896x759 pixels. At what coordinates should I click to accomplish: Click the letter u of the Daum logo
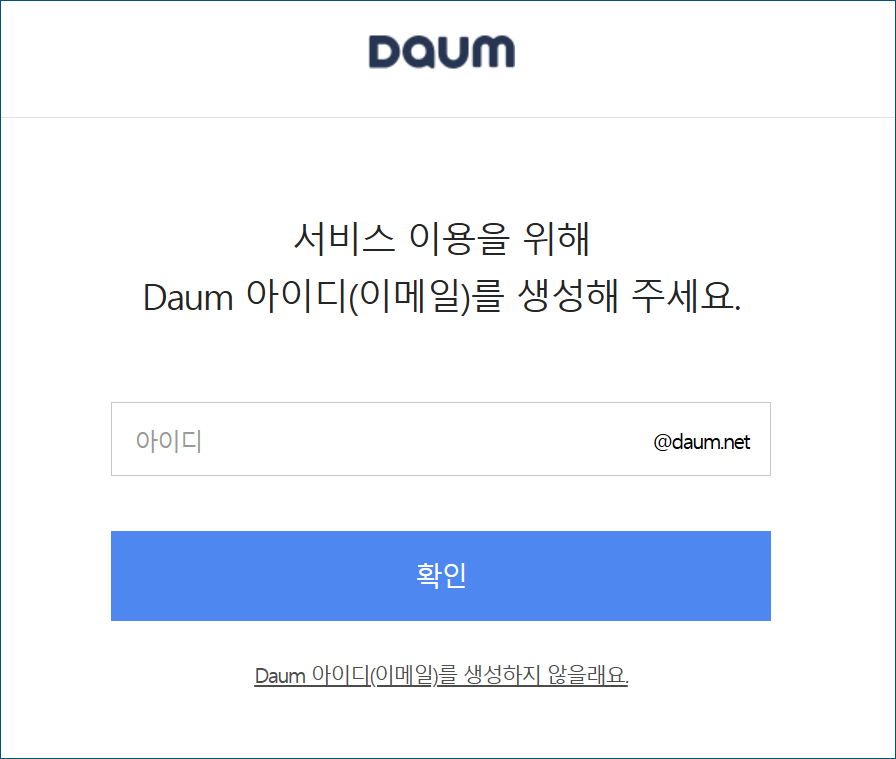[457, 53]
